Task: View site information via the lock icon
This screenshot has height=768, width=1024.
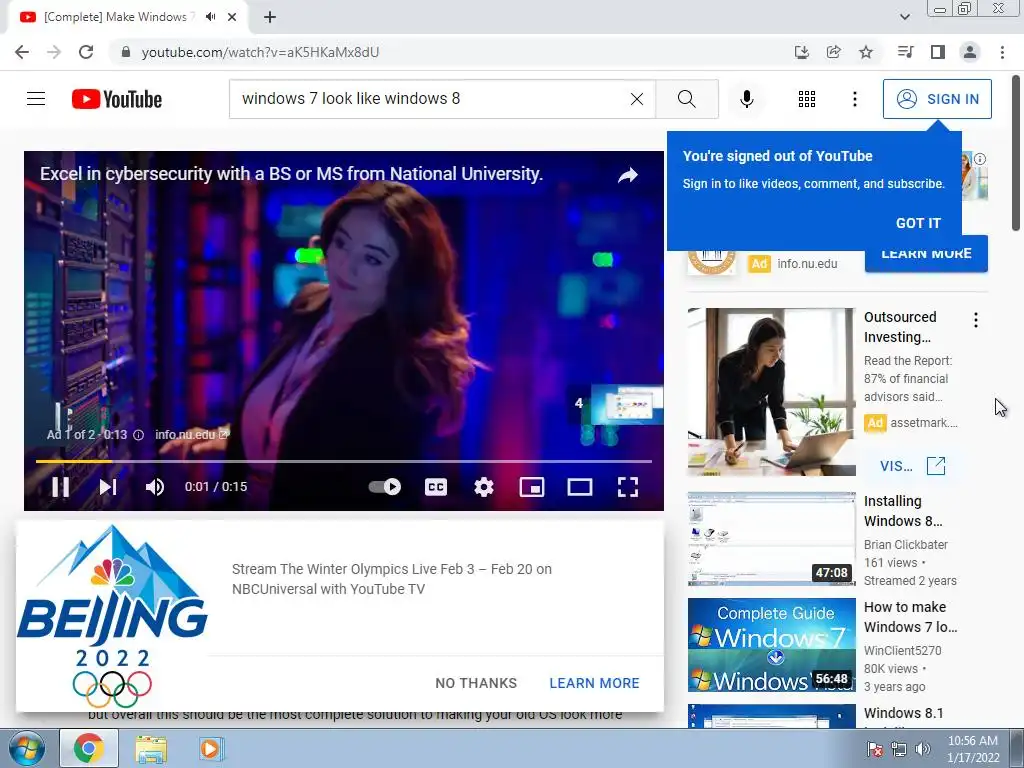Action: click(x=126, y=52)
